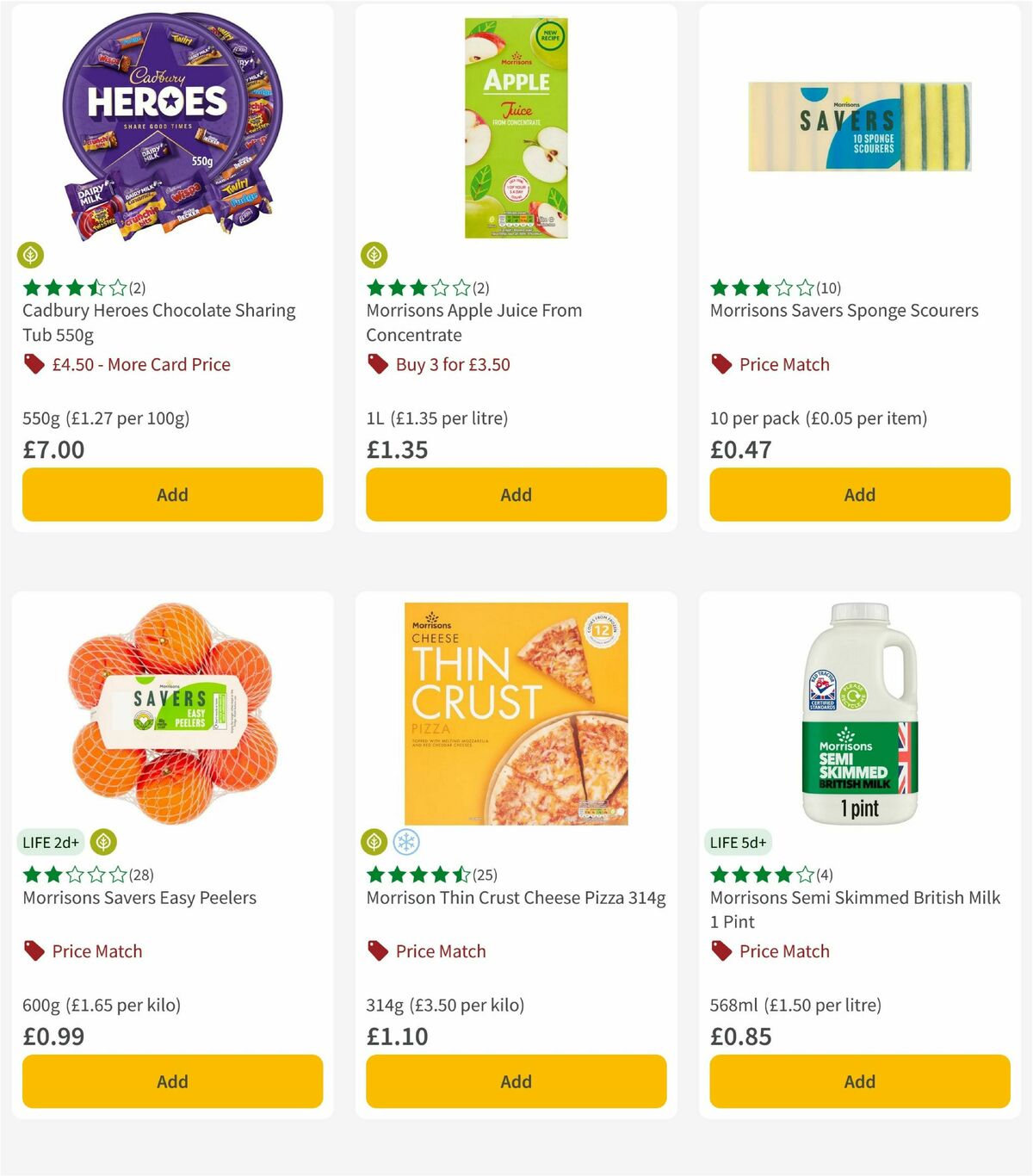Viewport: 1033px width, 1176px height.
Task: Click the LIFE 5d+ badge on the milk card
Action: (738, 842)
